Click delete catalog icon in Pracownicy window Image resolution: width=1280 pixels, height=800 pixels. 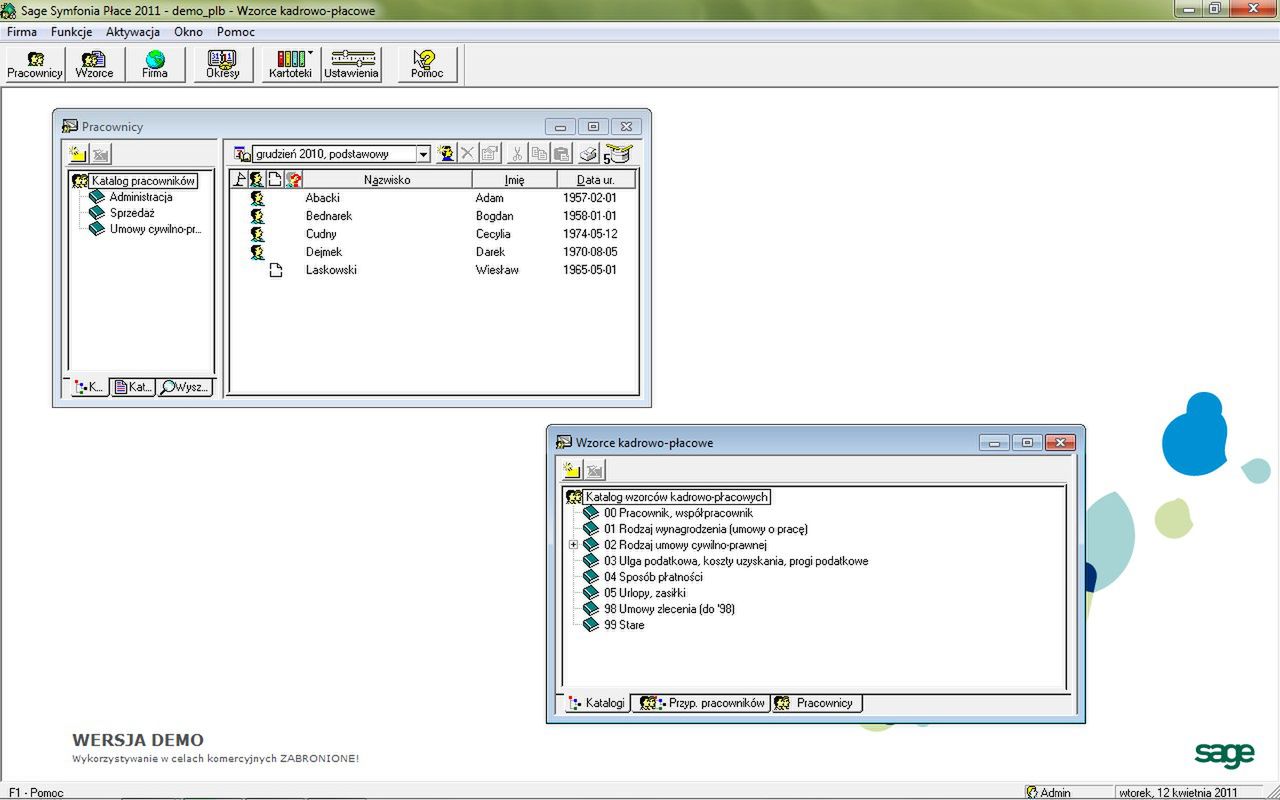(100, 154)
